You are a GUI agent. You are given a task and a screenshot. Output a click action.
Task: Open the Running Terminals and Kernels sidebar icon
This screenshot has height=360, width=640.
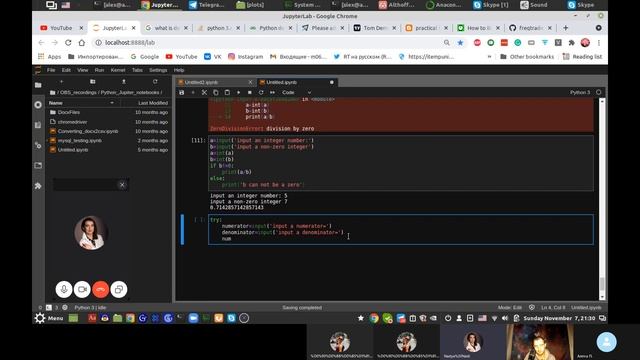pyautogui.click(x=38, y=105)
